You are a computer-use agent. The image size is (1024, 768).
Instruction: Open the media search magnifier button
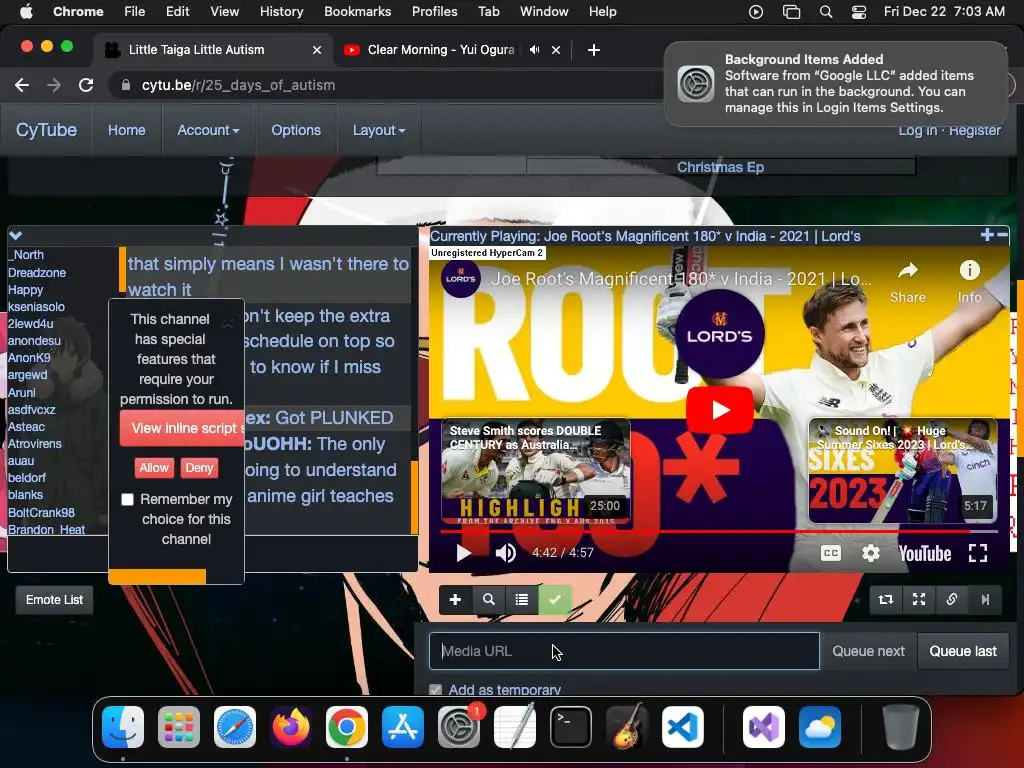pos(488,600)
